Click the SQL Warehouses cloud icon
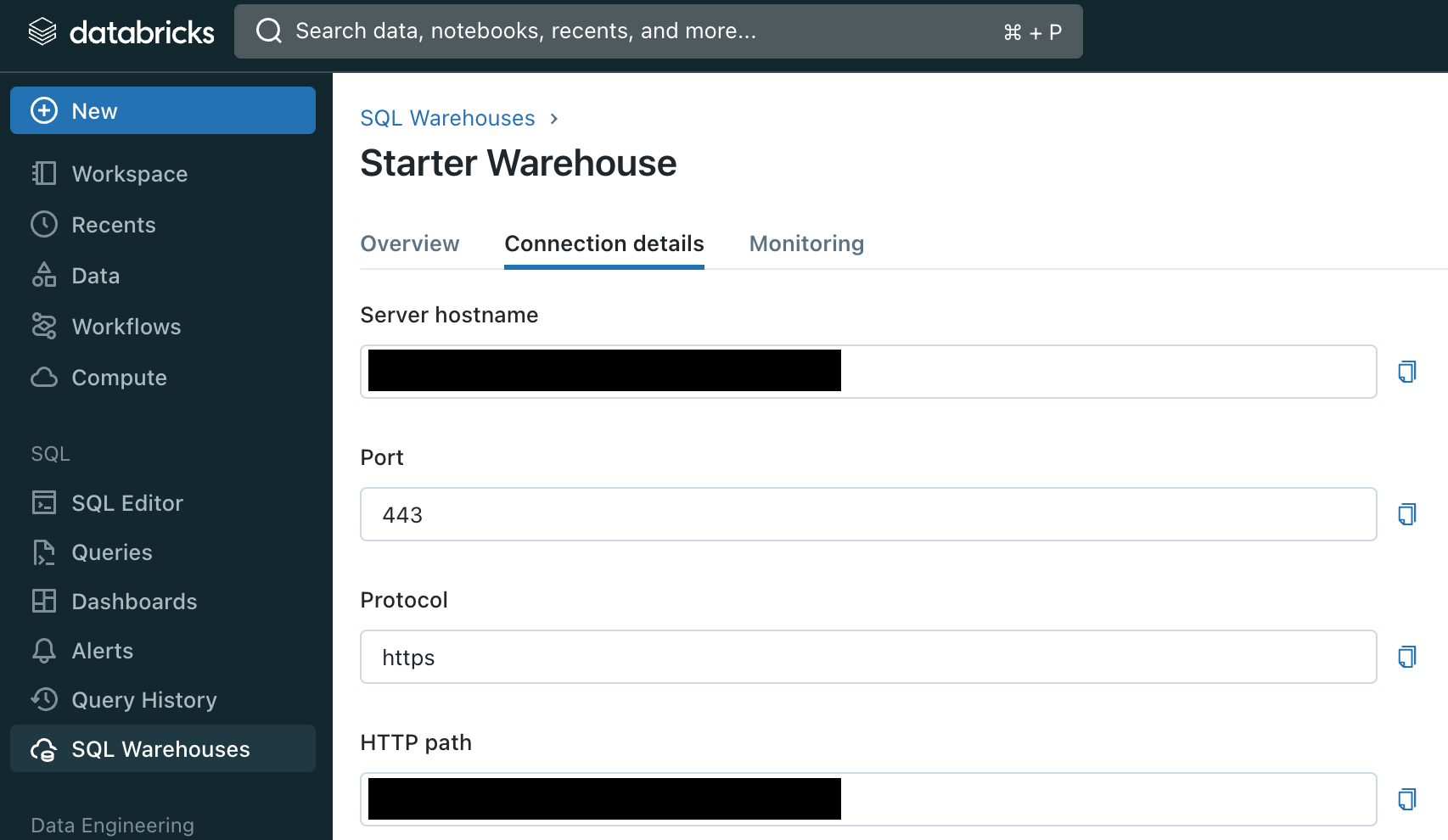Screen dimensions: 1448x840 44,749
